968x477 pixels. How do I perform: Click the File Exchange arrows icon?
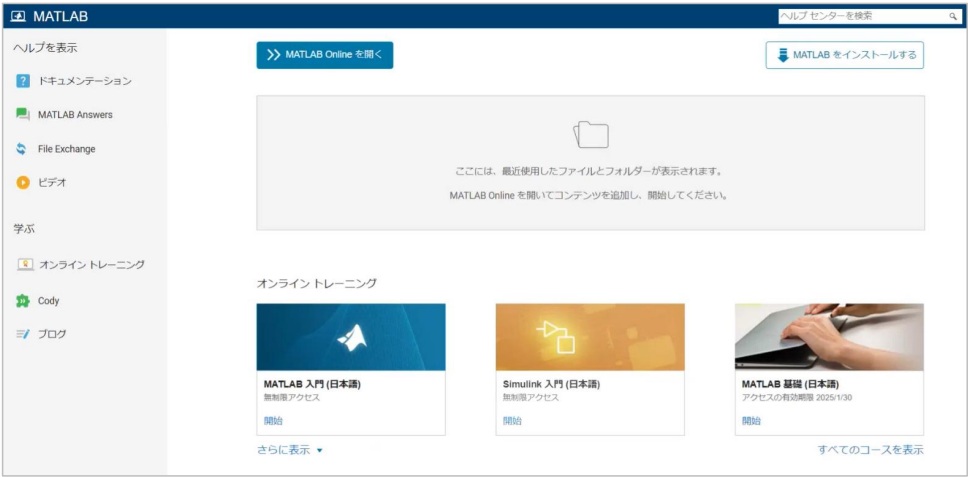(x=23, y=149)
